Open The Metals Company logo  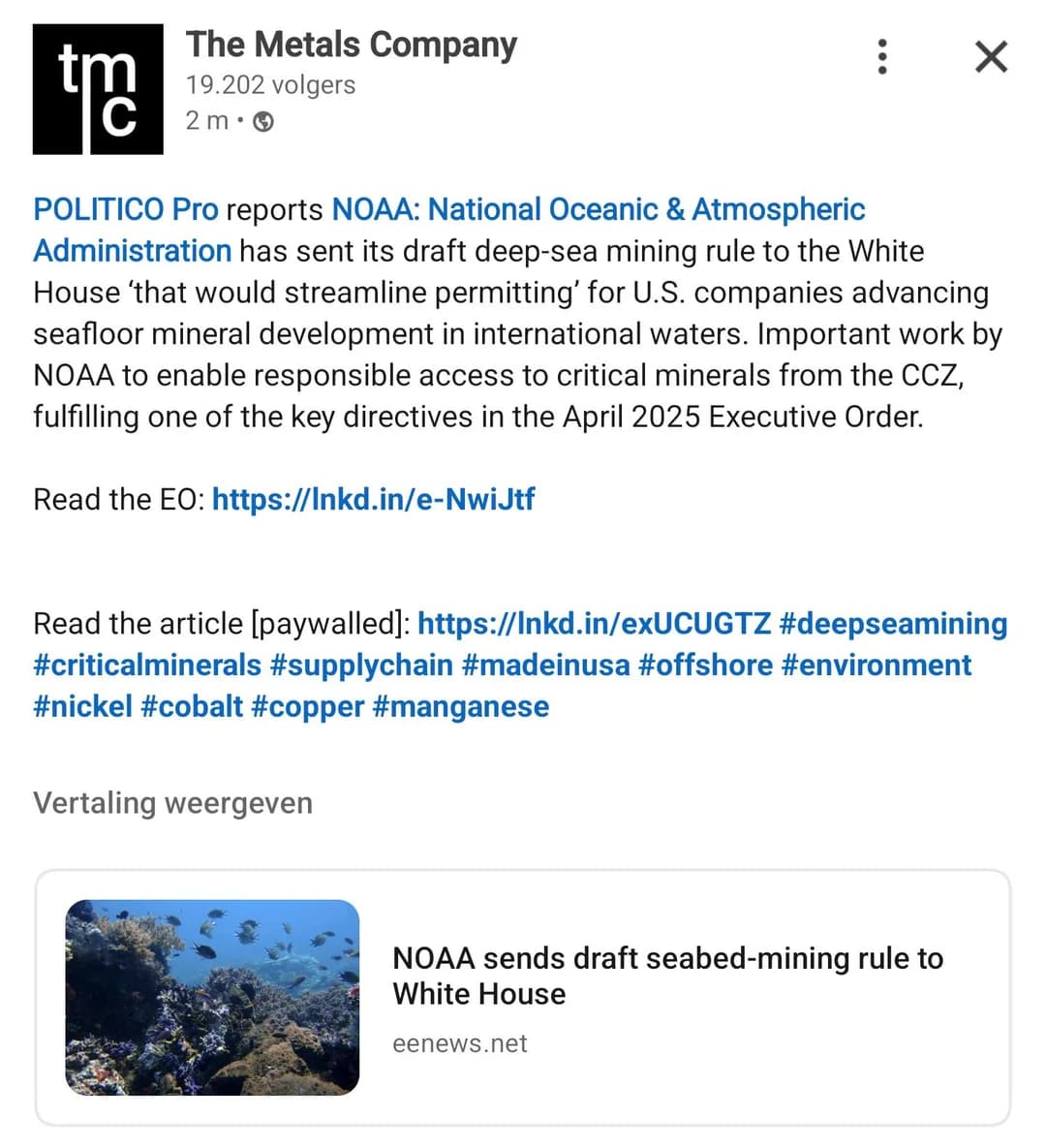tap(98, 89)
